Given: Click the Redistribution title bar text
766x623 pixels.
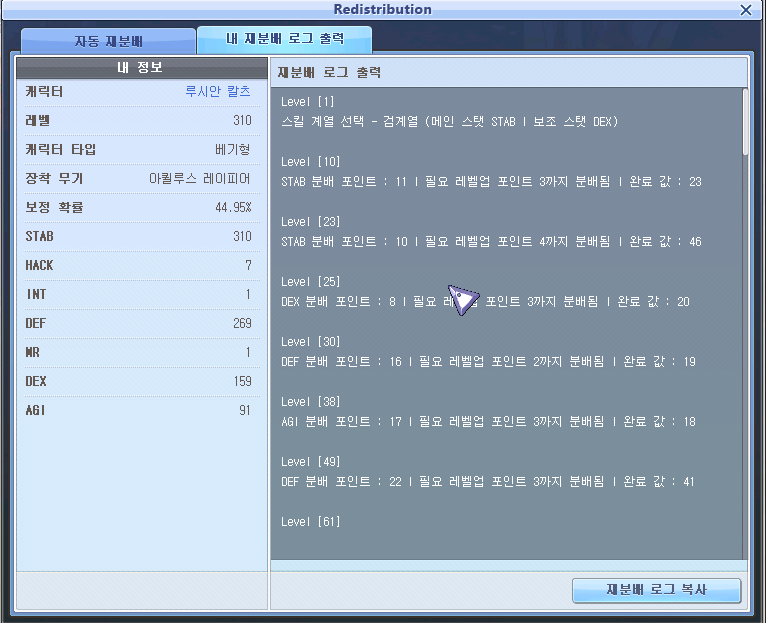Looking at the screenshot, I should pos(383,9).
